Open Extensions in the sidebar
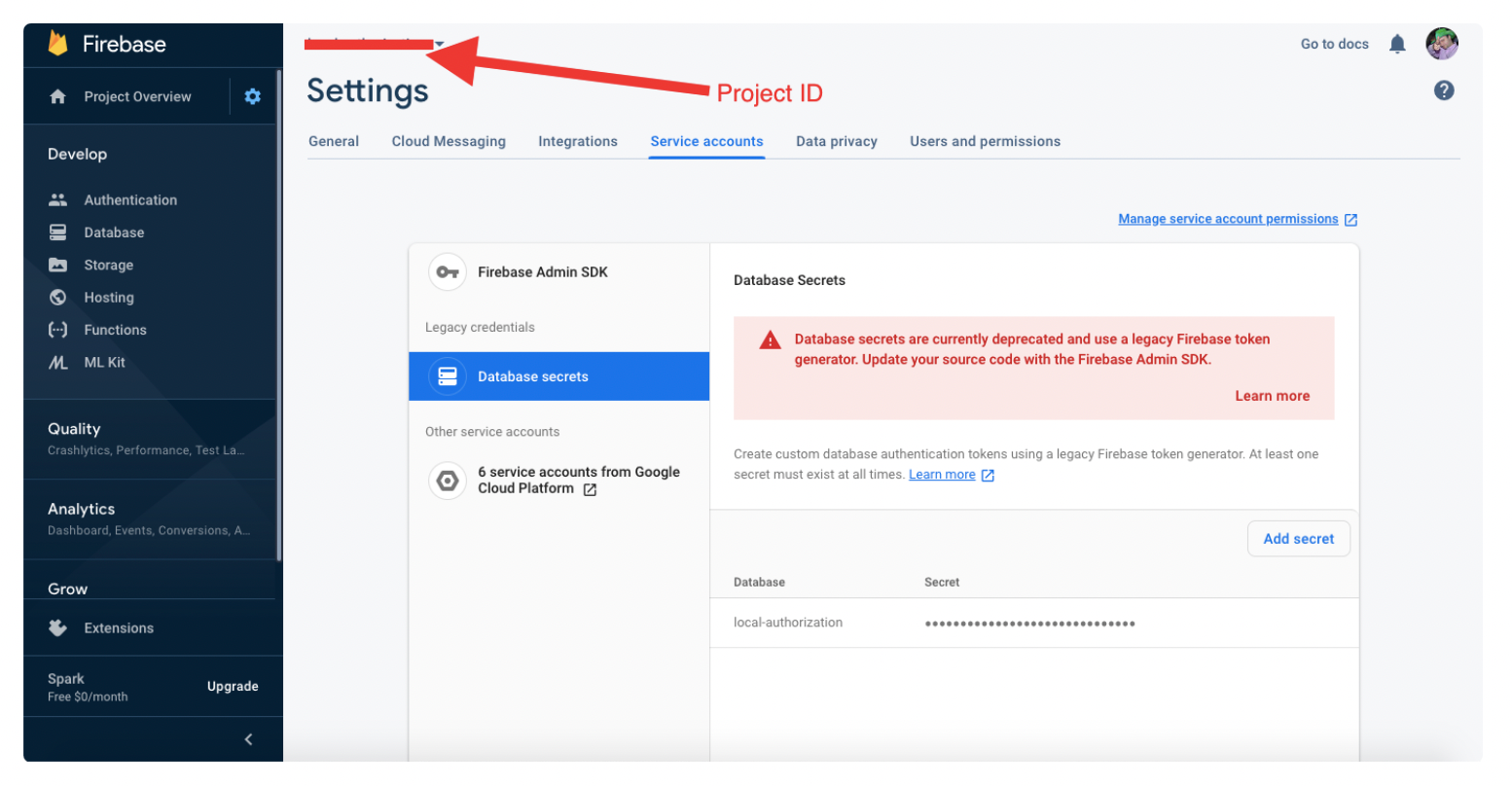 point(119,627)
